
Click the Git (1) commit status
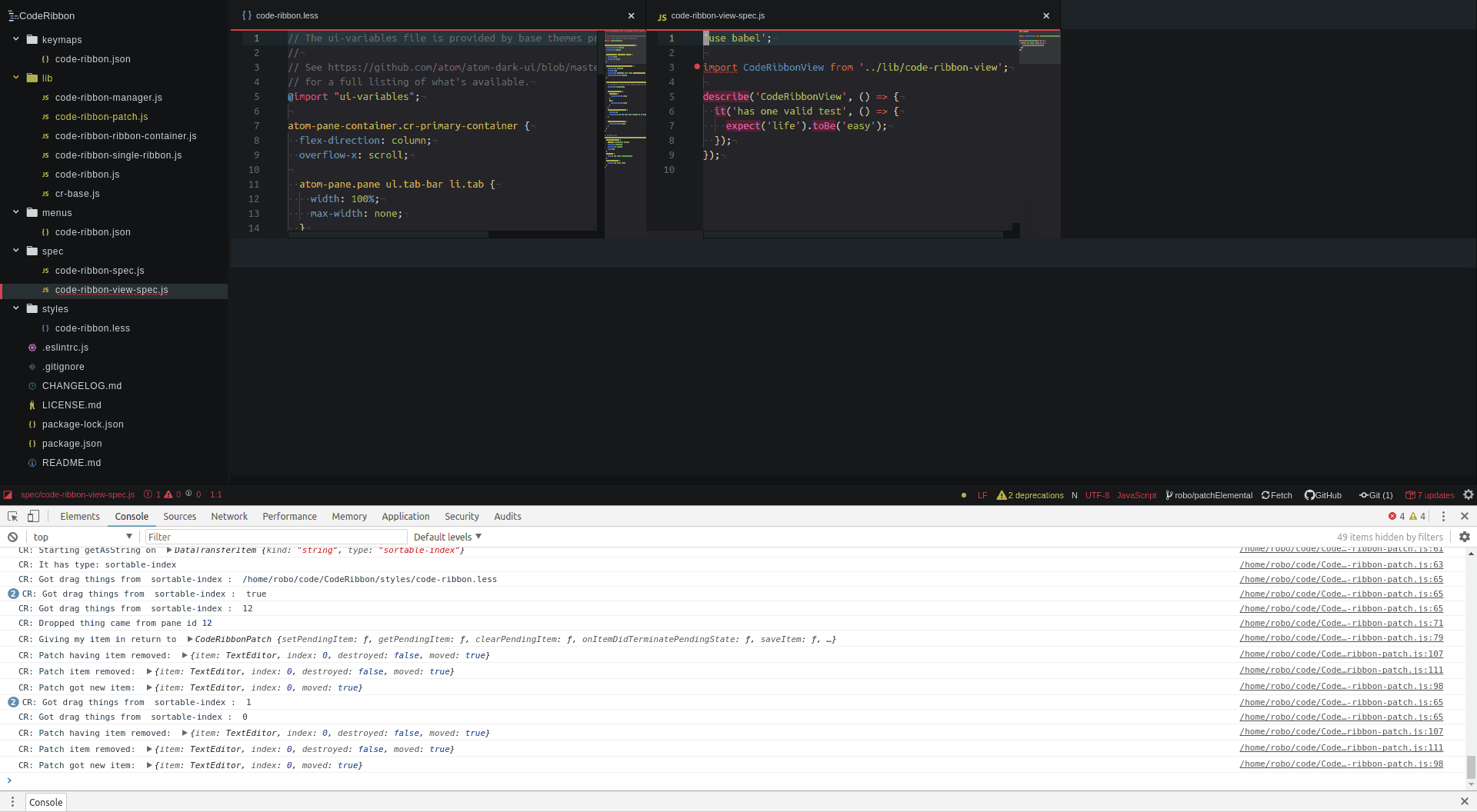(x=1375, y=495)
